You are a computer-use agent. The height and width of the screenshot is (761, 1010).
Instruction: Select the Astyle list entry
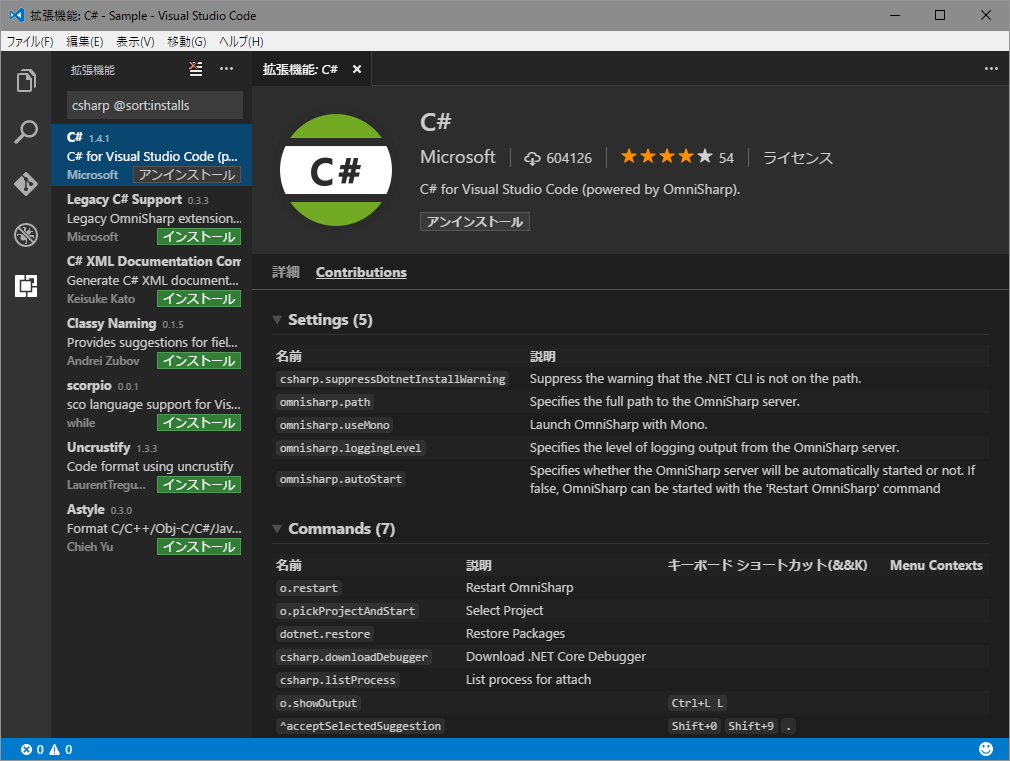click(151, 527)
